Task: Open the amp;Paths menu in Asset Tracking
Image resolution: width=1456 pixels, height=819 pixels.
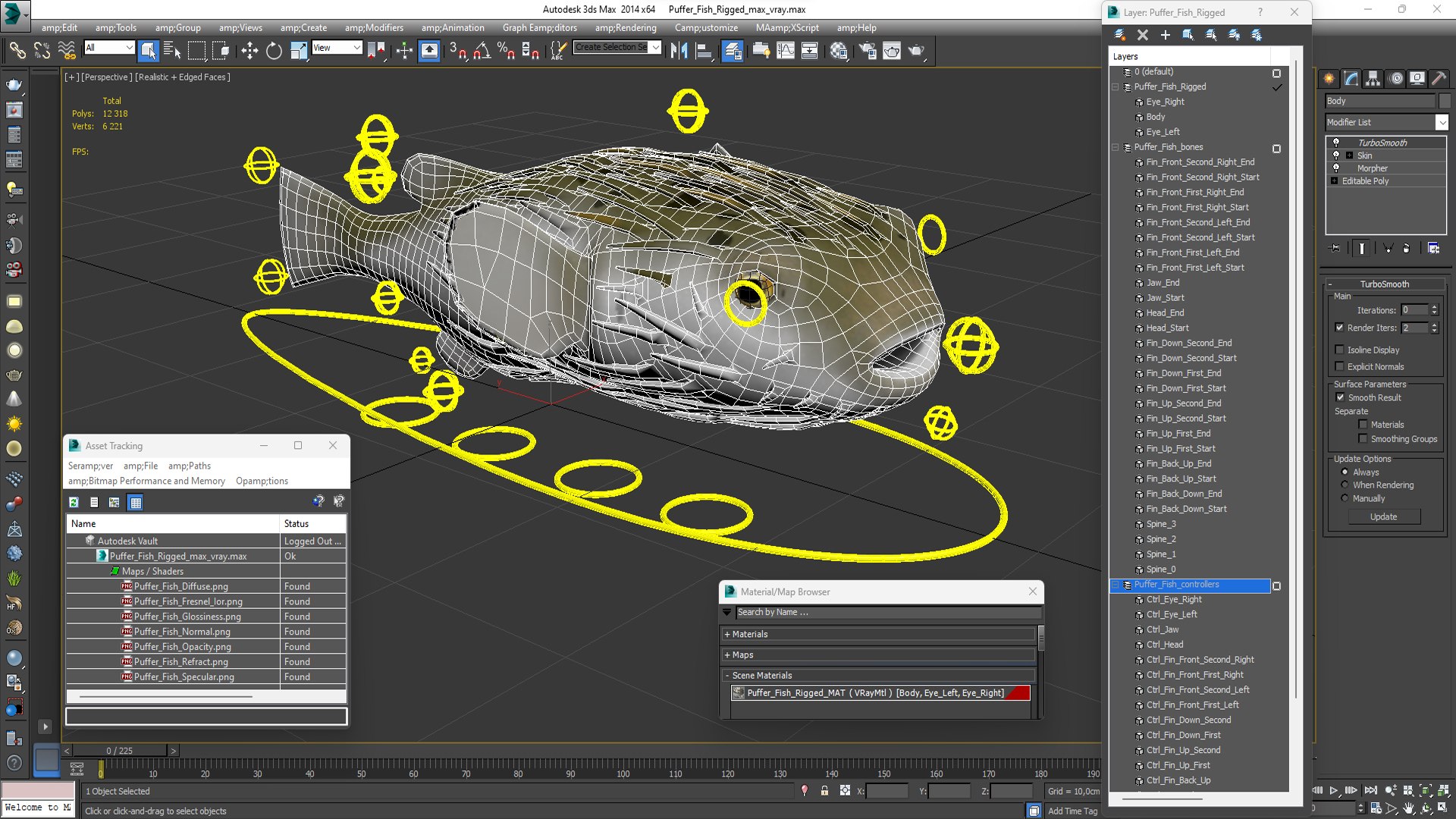Action: [x=190, y=466]
